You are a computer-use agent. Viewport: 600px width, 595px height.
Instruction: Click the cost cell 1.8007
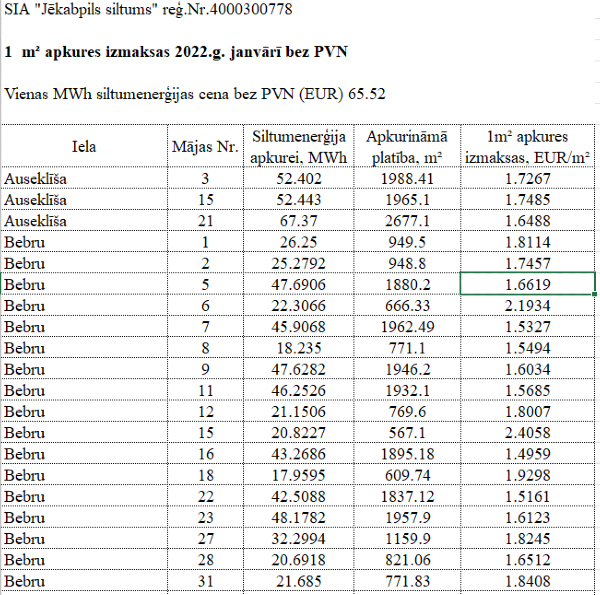point(528,411)
